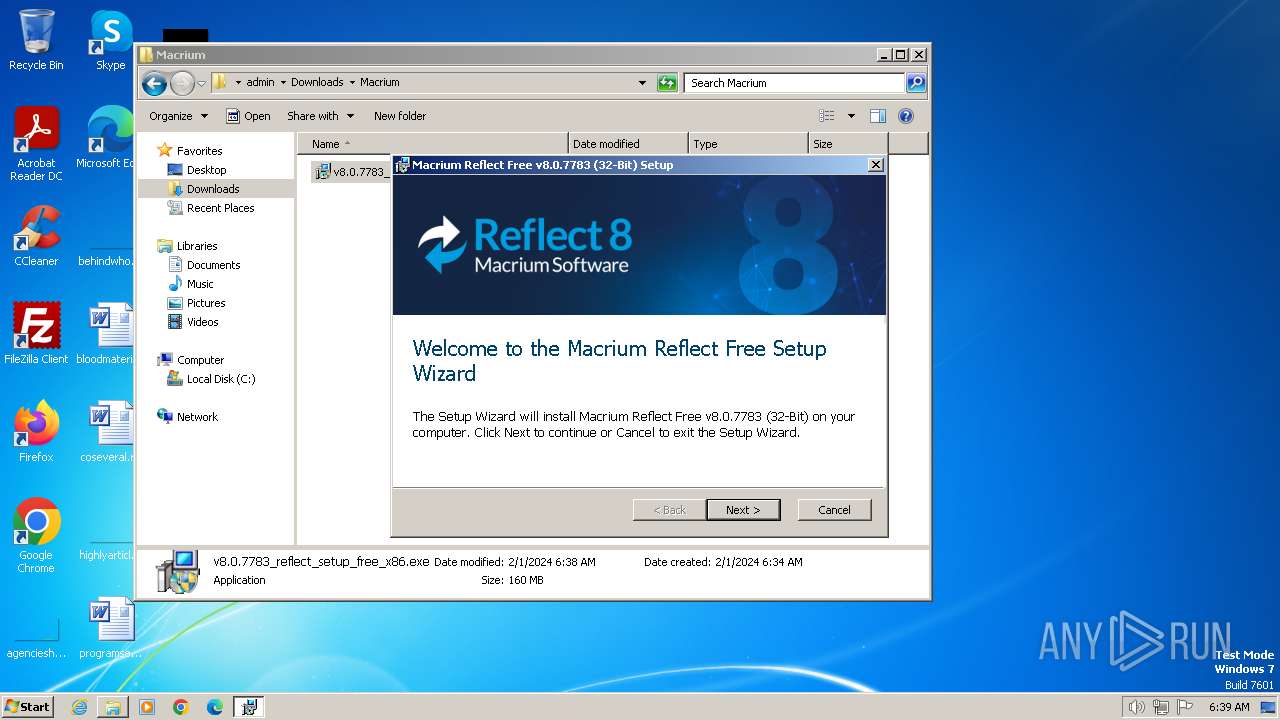Select Desktop in navigation pane
Screen dimensions: 1280x720
point(206,170)
